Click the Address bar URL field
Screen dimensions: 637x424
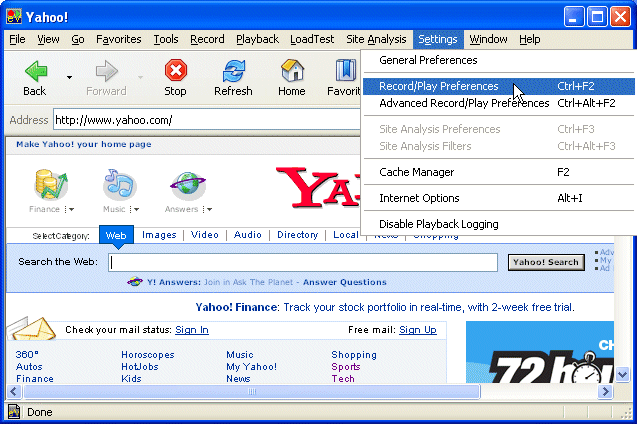pos(206,120)
